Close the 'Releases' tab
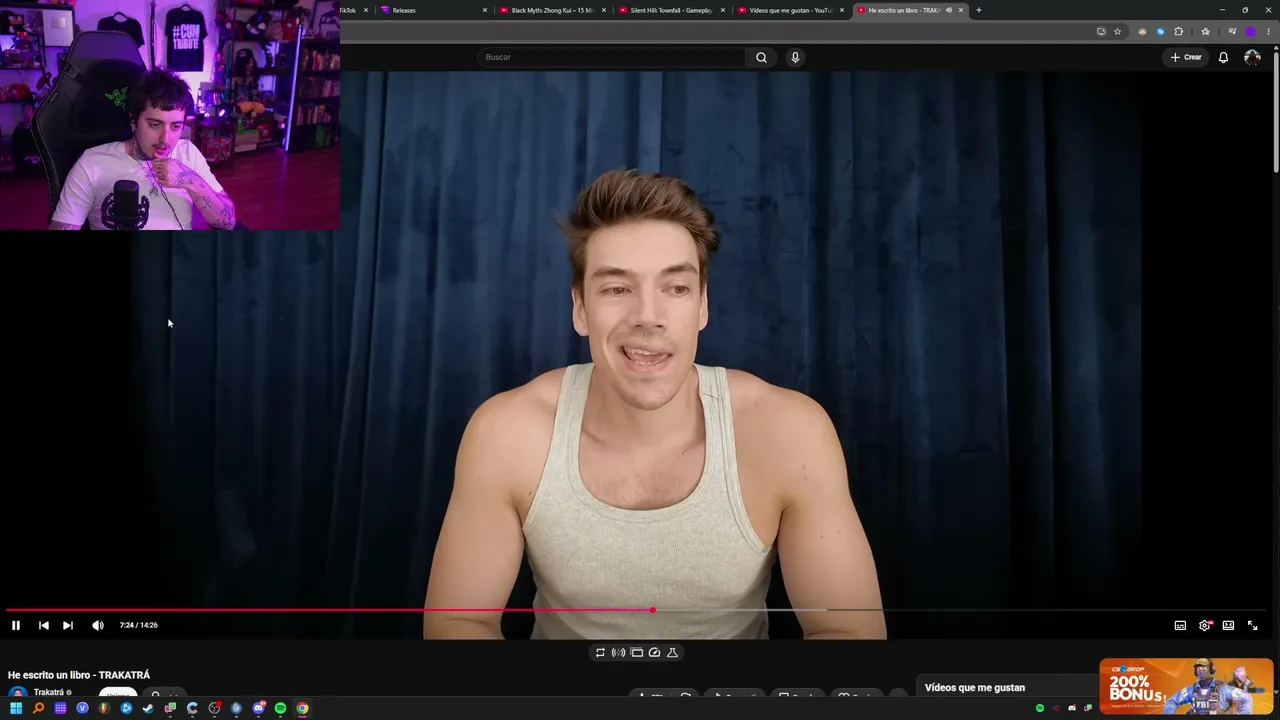1280x720 pixels. coord(485,10)
